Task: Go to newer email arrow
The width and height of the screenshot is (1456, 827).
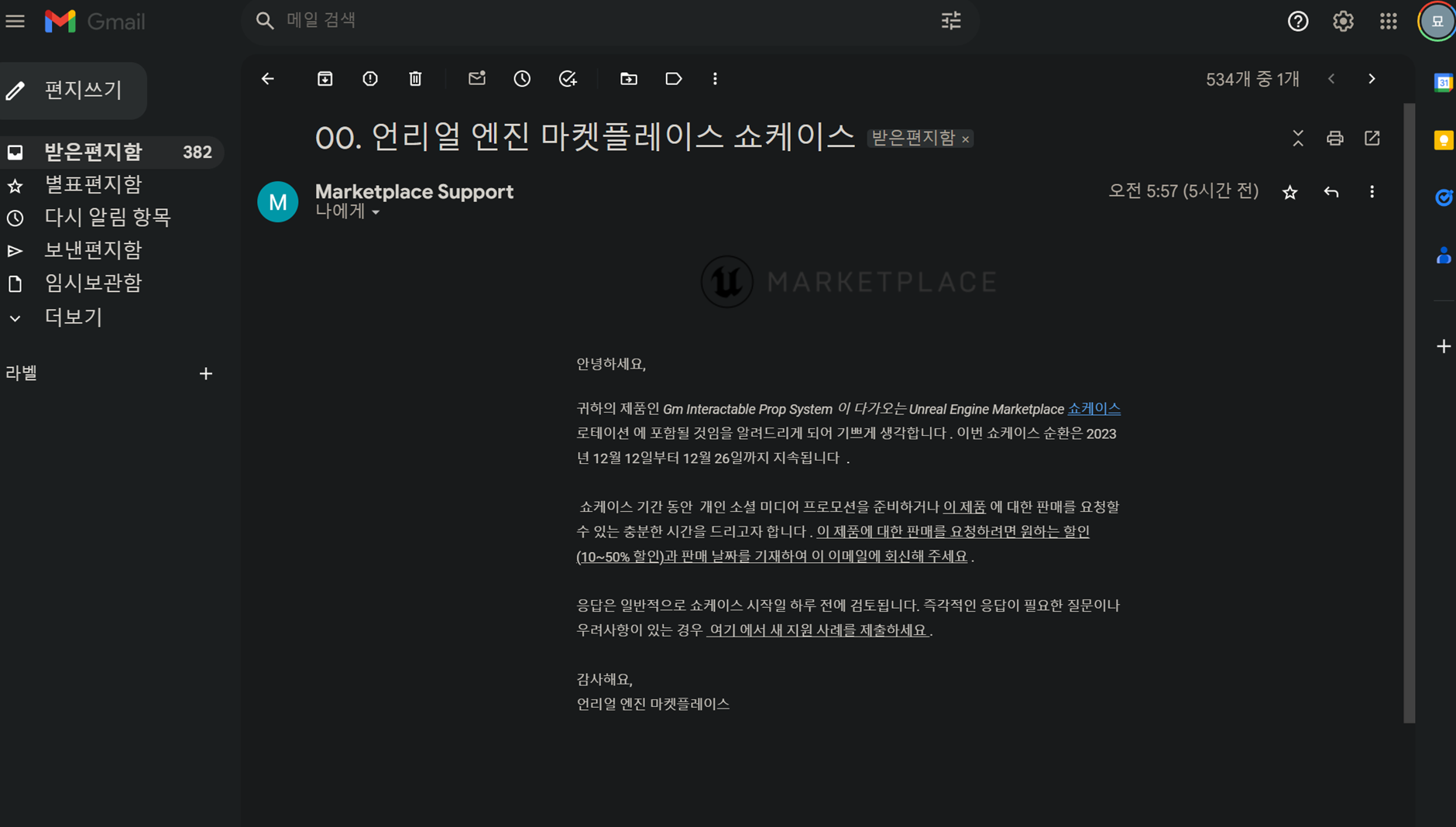Action: (1331, 78)
